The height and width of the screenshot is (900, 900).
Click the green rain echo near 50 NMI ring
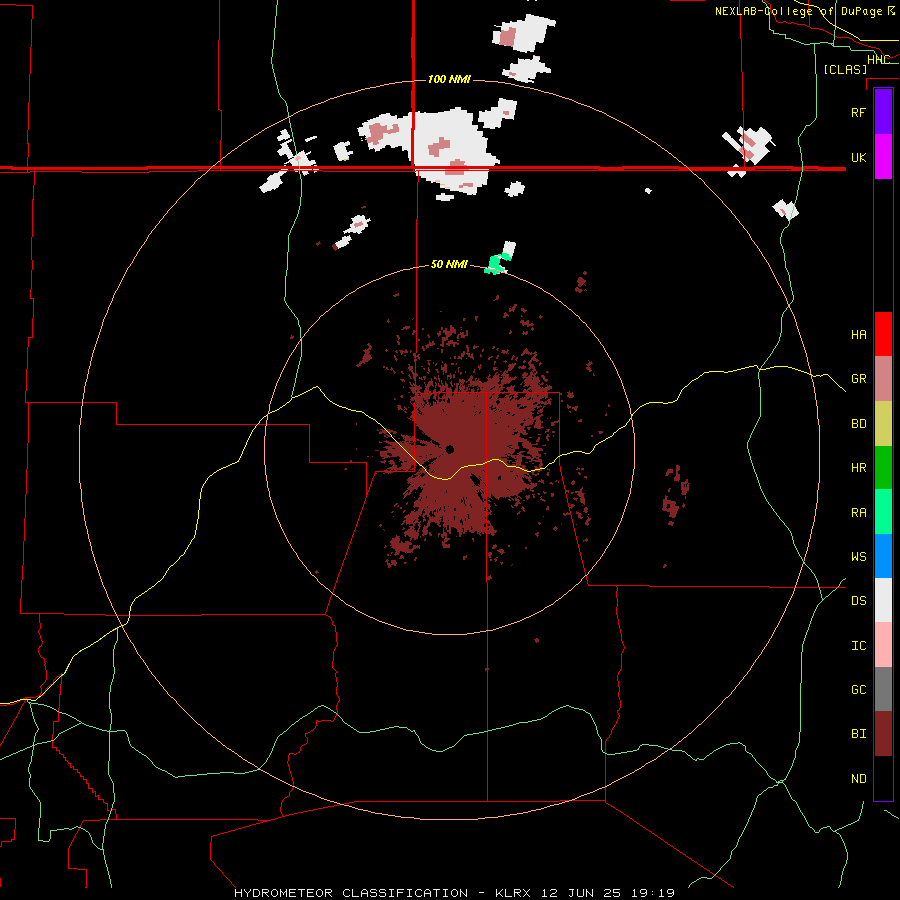click(x=496, y=263)
